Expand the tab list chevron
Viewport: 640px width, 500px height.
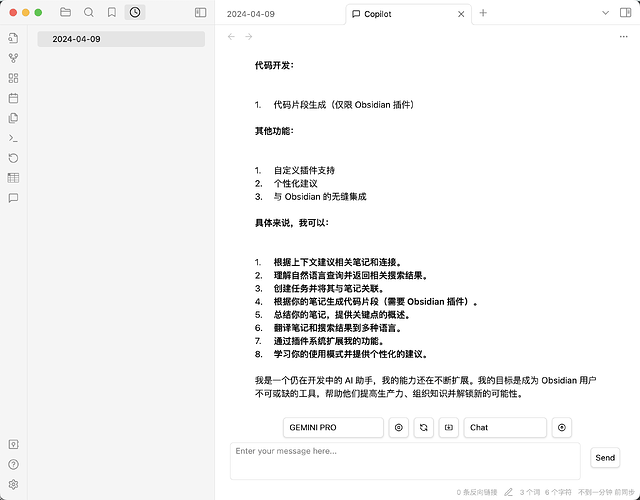tap(605, 13)
